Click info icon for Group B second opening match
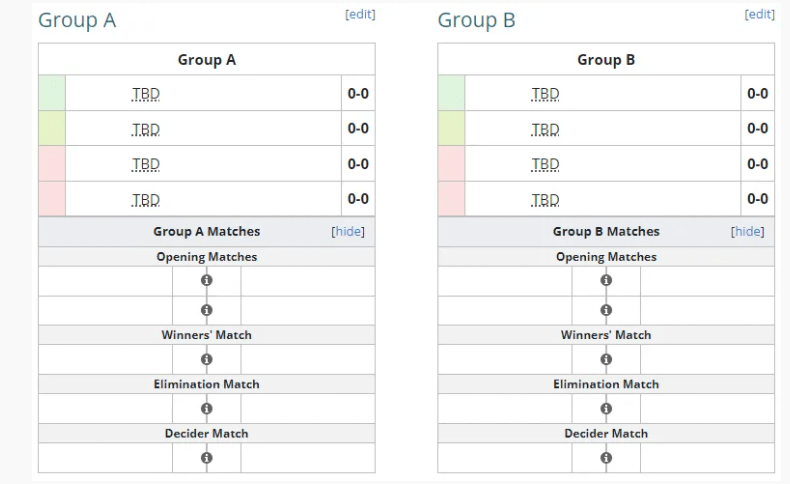This screenshot has height=484, width=790. (x=606, y=310)
